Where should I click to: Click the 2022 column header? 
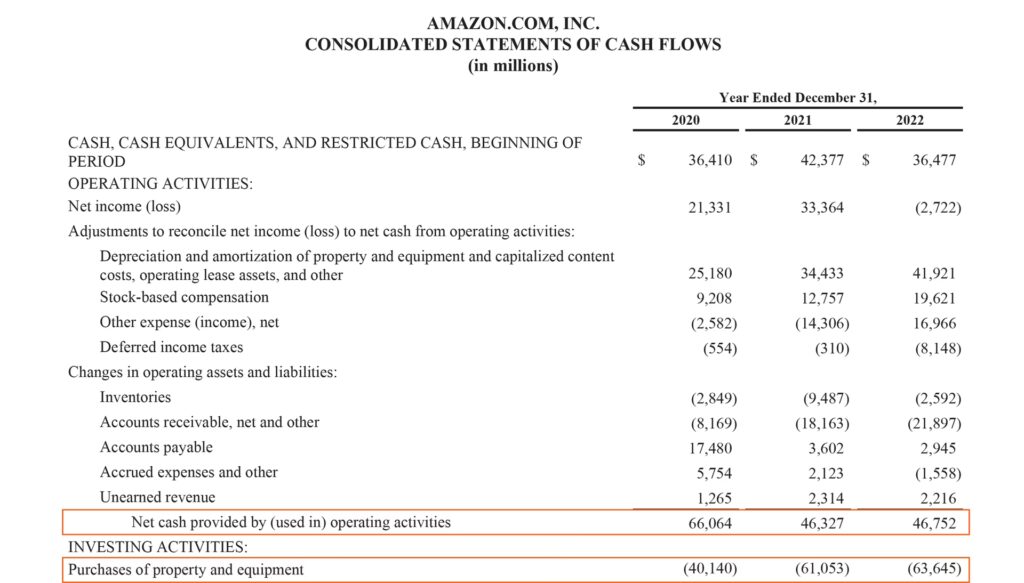[x=910, y=120]
